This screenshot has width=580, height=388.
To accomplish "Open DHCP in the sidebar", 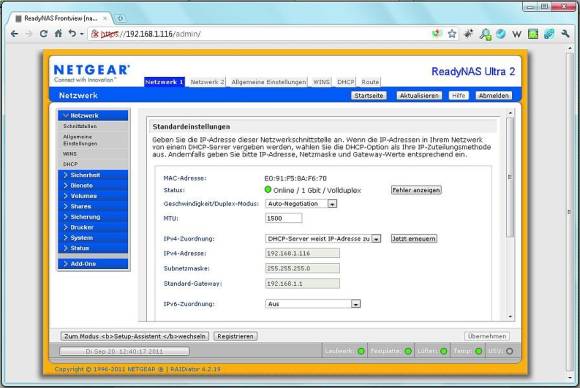I will [70, 164].
